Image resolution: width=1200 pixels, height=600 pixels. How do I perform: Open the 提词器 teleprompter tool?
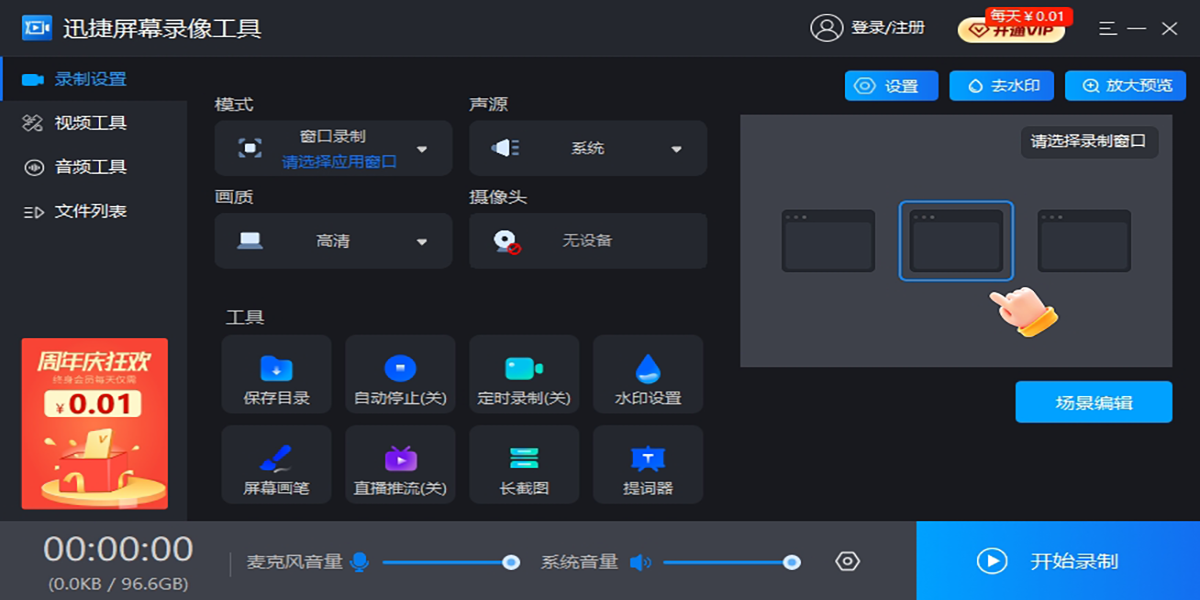pyautogui.click(x=648, y=464)
